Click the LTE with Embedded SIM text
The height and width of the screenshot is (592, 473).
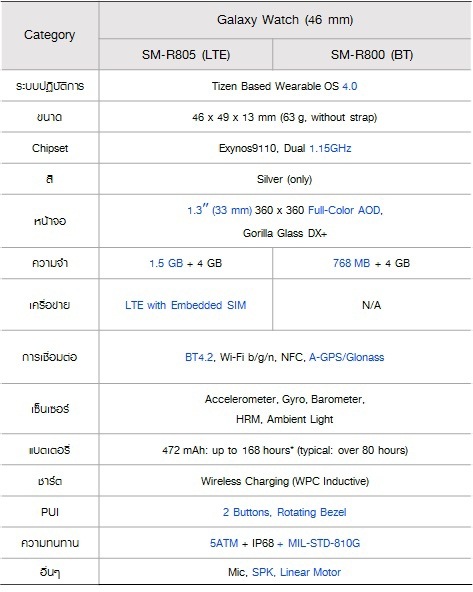tap(186, 305)
